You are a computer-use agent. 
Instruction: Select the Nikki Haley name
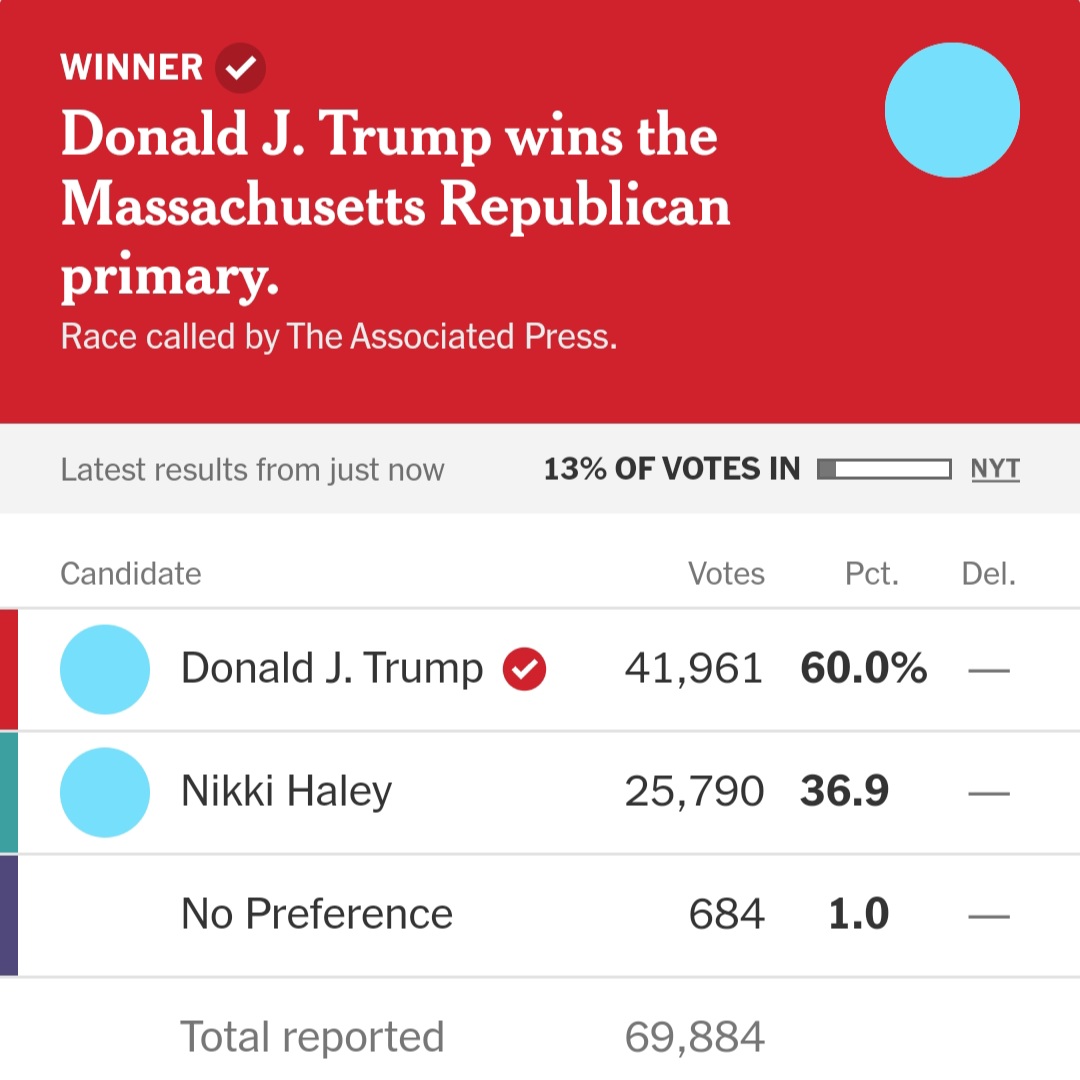pyautogui.click(x=287, y=792)
